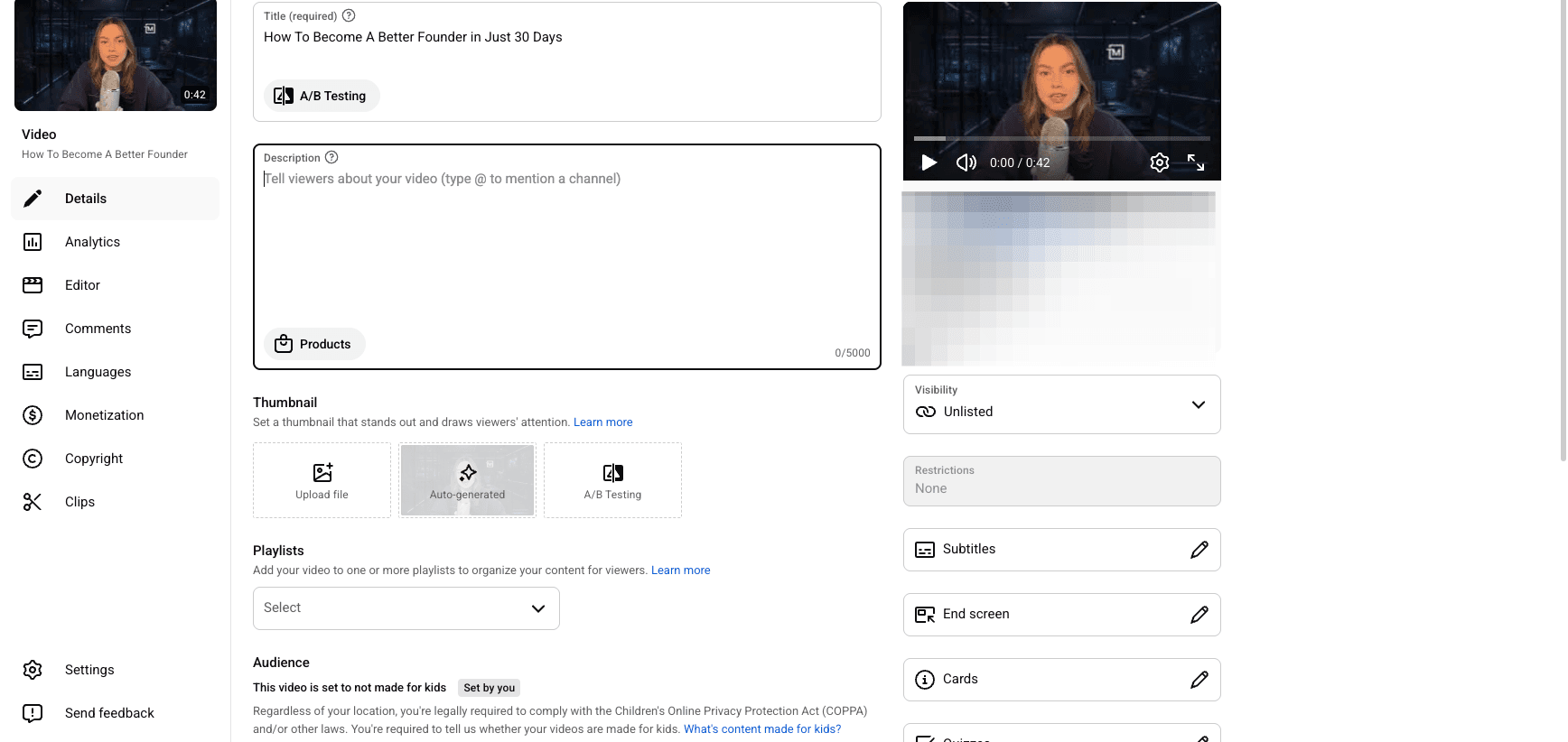Click the Clips scissors icon

pyautogui.click(x=33, y=502)
